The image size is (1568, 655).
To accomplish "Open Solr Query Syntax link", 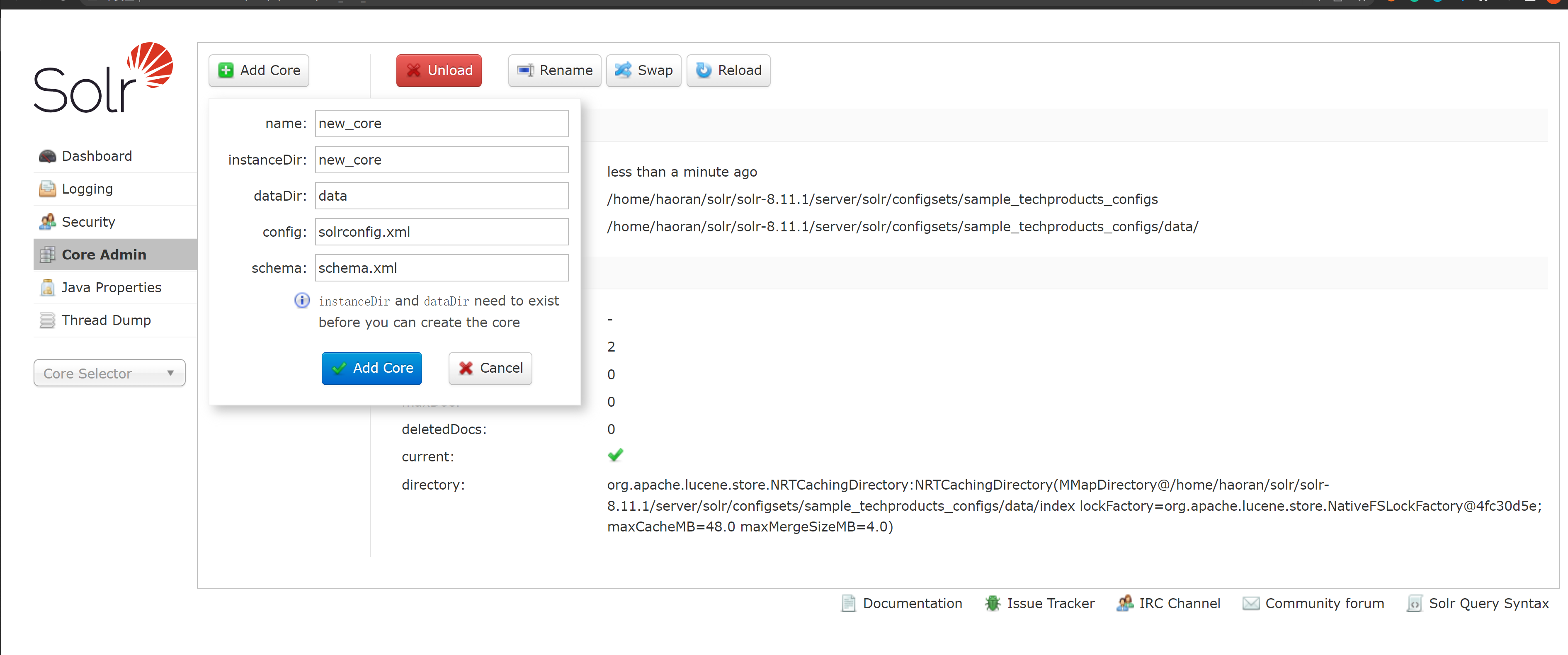I will 1488,603.
